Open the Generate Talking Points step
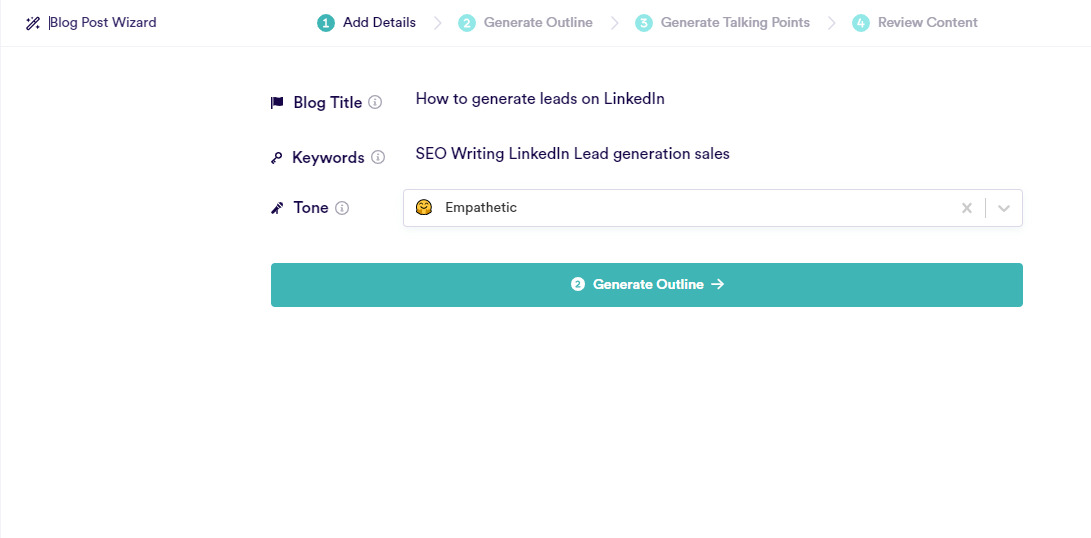 point(722,23)
